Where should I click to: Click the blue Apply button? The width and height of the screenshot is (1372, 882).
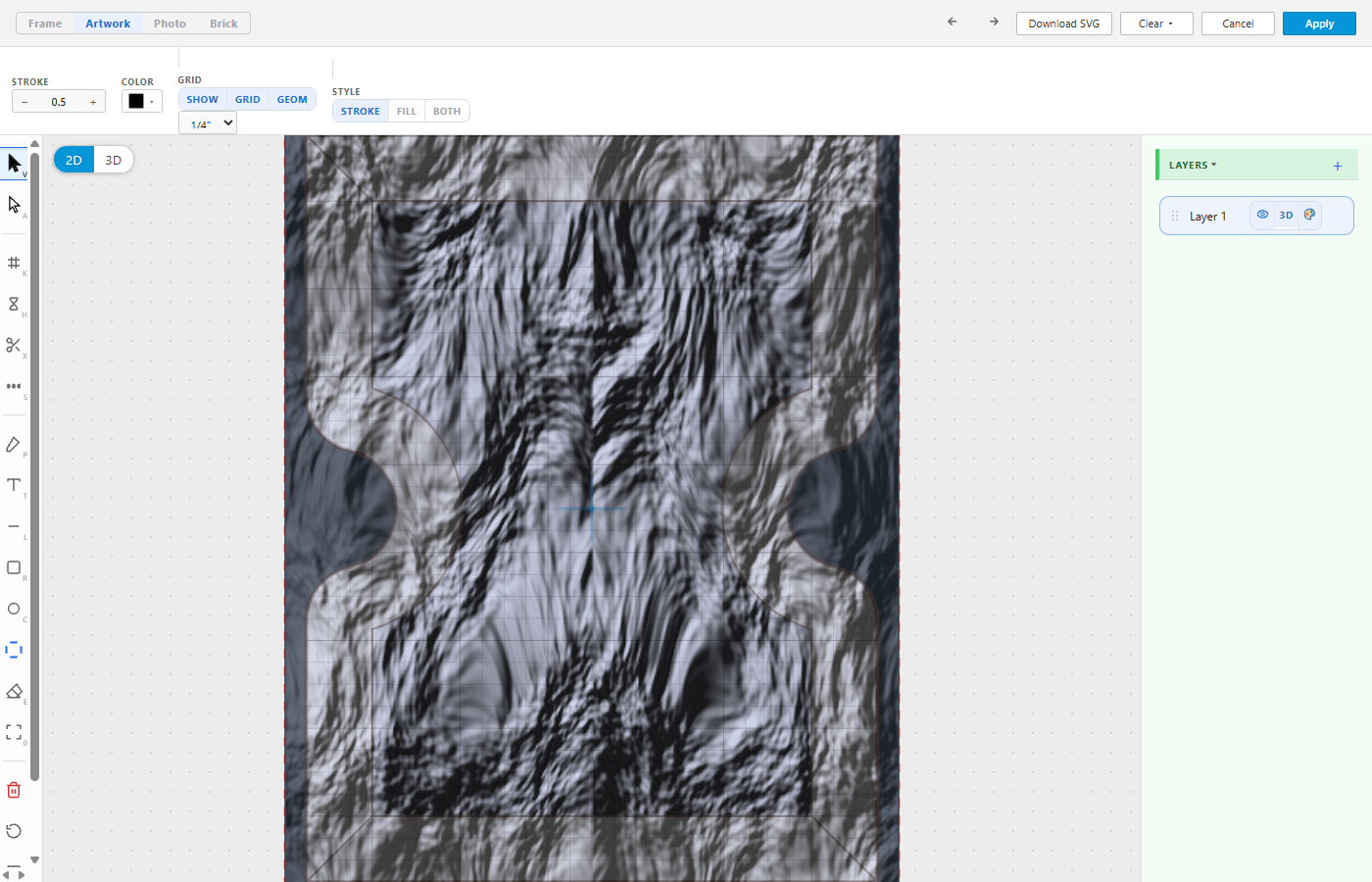1319,24
